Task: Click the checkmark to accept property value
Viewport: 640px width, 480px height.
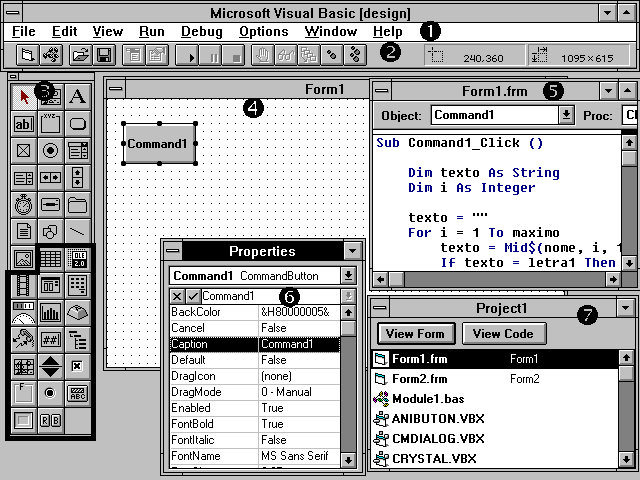Action: point(192,296)
